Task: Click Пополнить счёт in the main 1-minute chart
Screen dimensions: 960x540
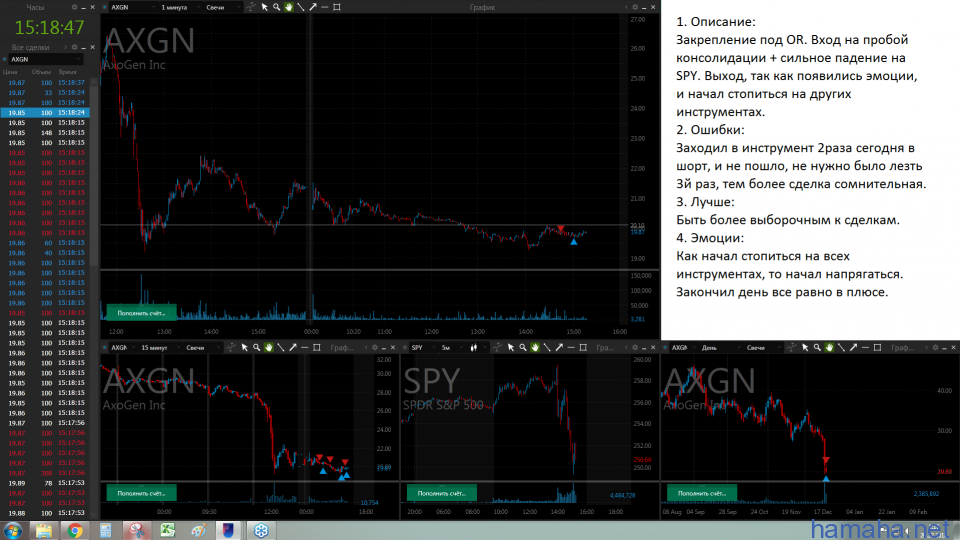Action: pyautogui.click(x=141, y=312)
